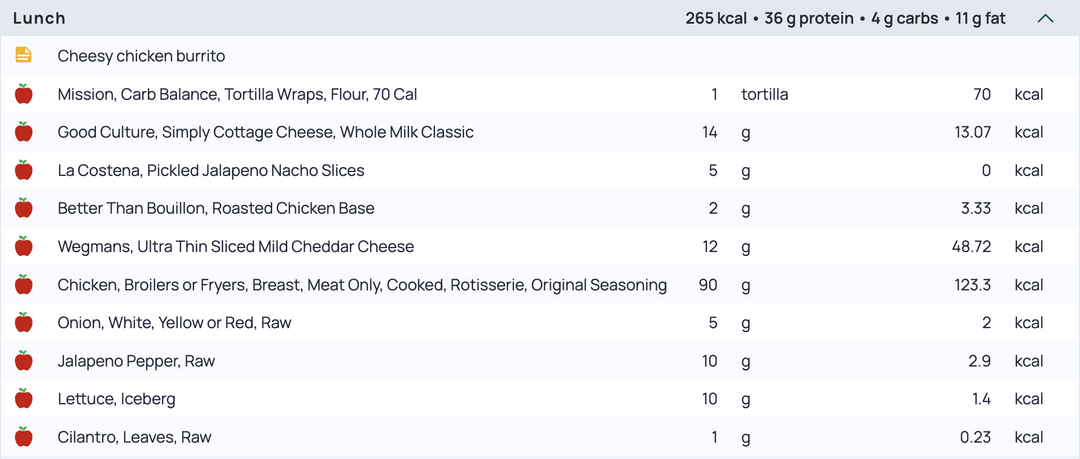Image resolution: width=1080 pixels, height=459 pixels.
Task: Click the Lunch header title
Action: click(x=39, y=19)
